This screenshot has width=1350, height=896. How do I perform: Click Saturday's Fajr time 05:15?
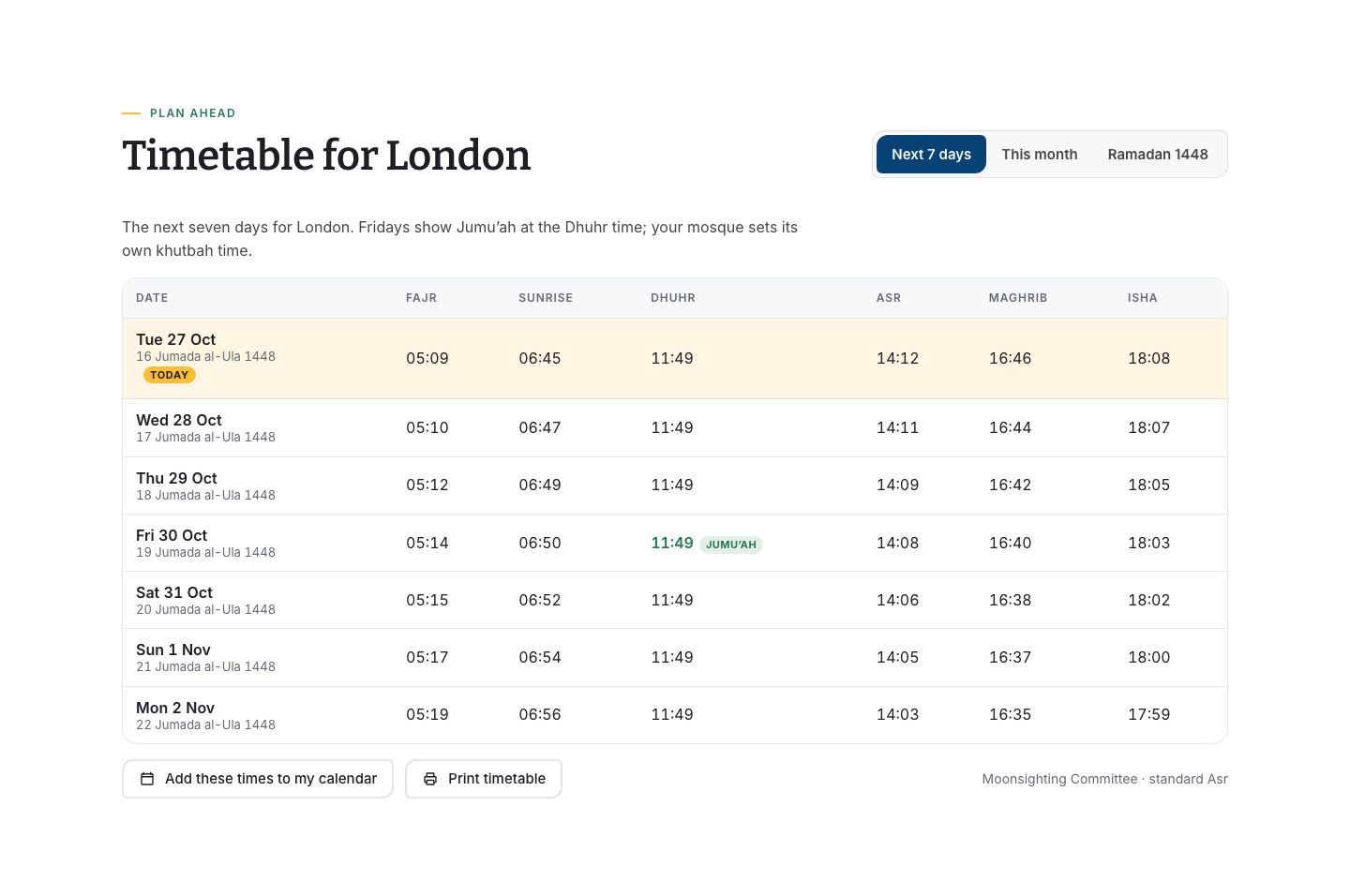(x=427, y=600)
